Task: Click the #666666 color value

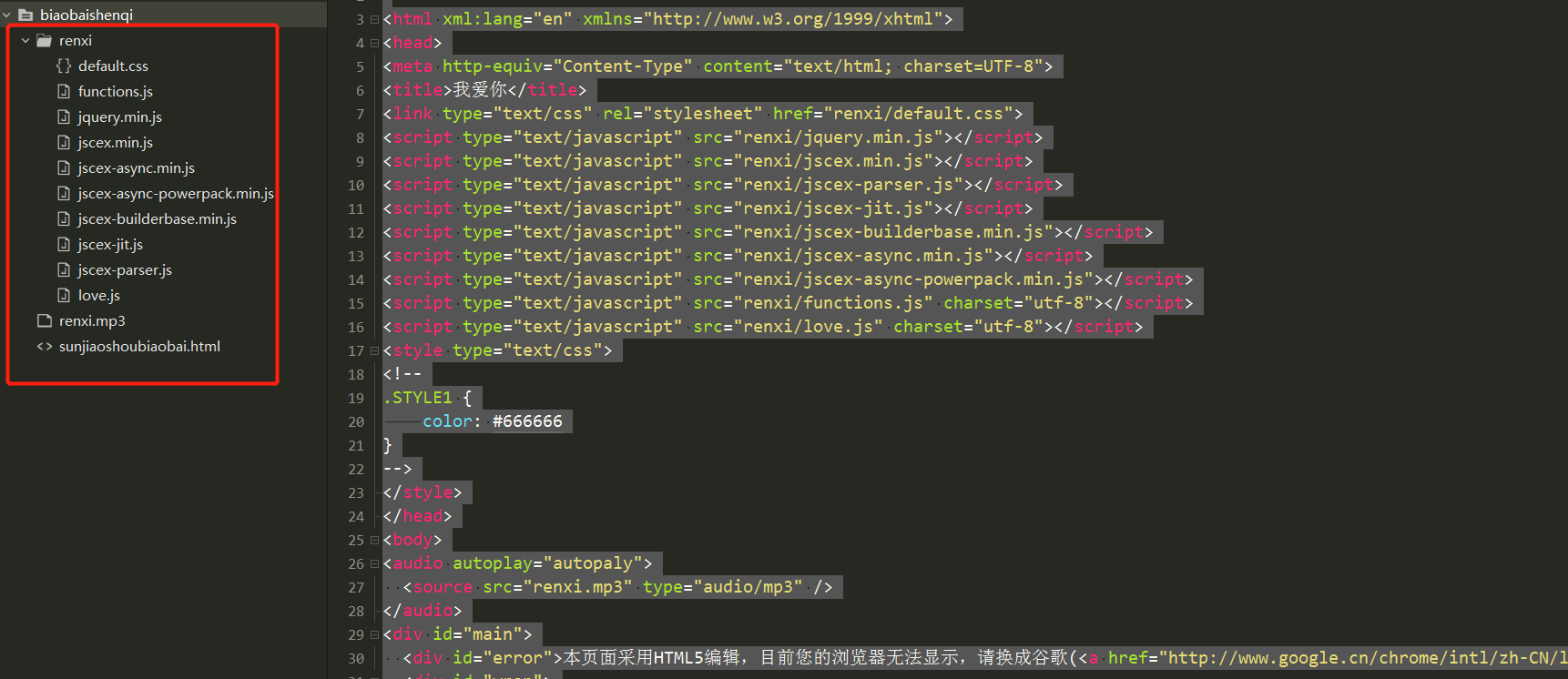Action: [527, 421]
